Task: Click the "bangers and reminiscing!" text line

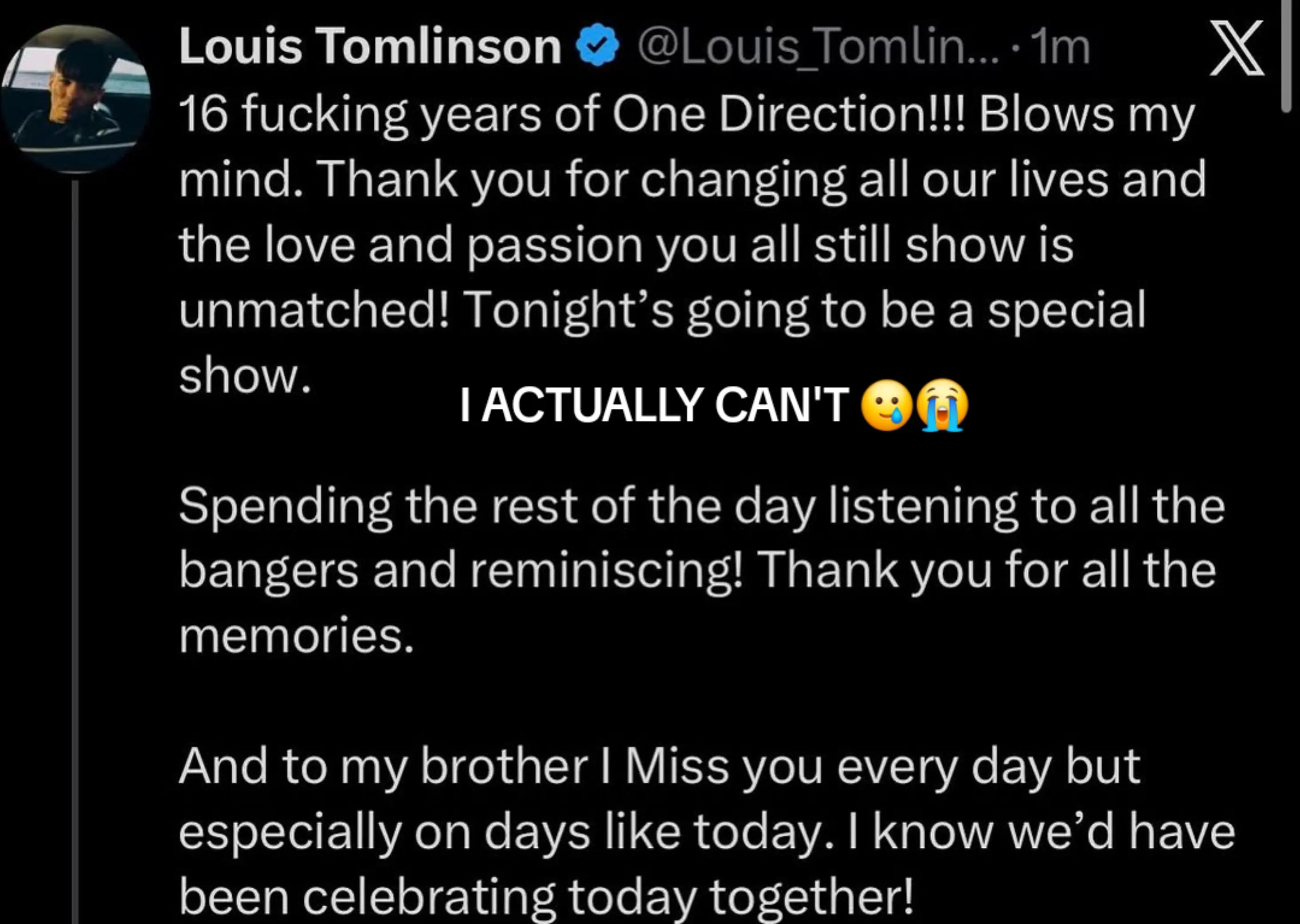Action: point(462,571)
